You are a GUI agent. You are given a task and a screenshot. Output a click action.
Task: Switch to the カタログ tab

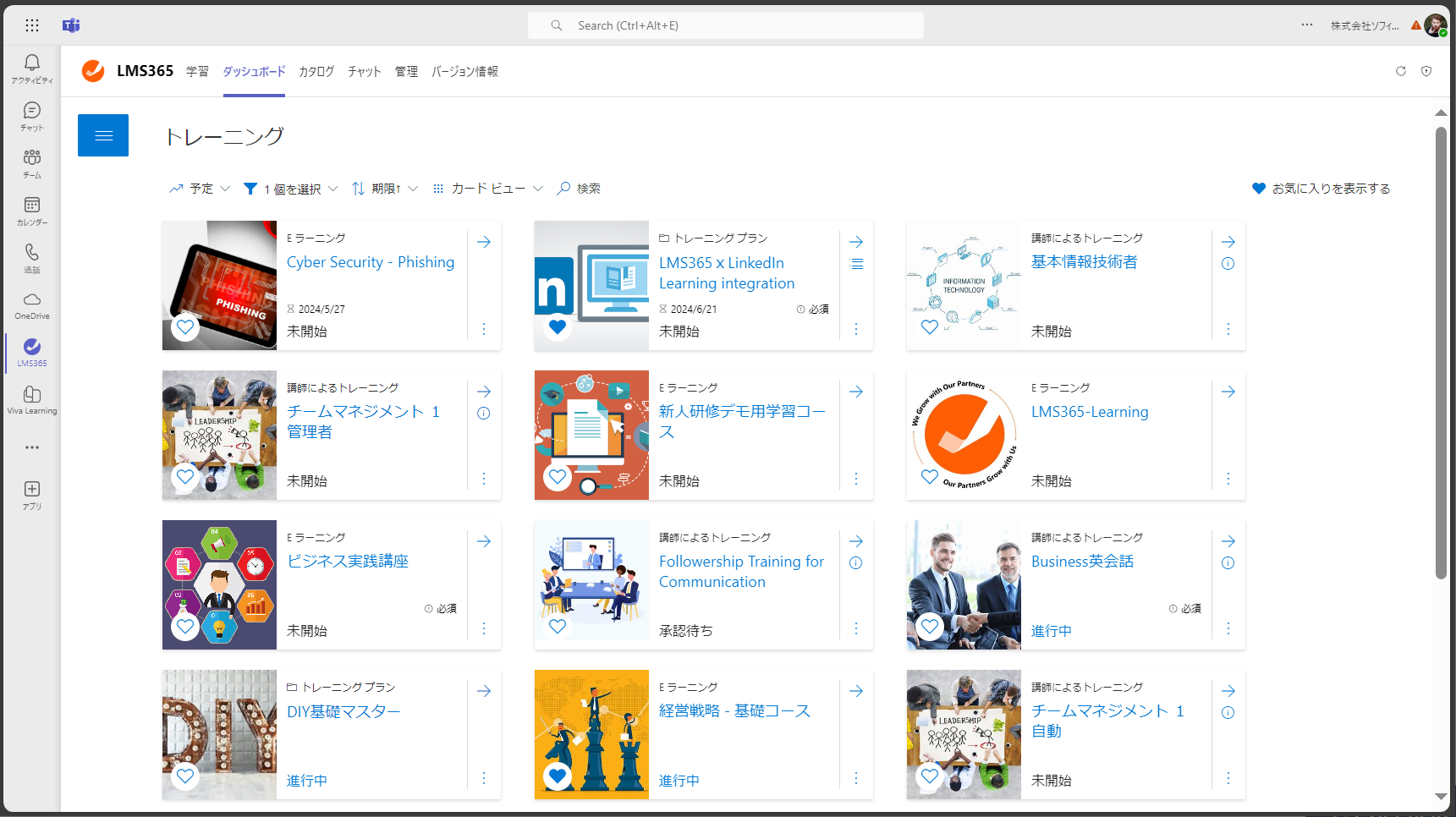click(316, 71)
